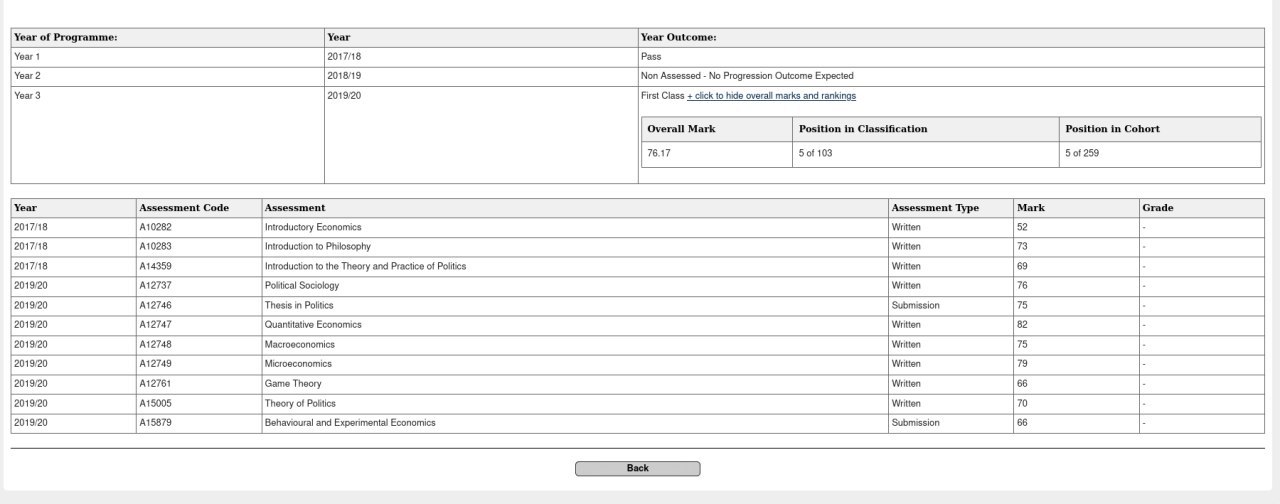Screen dimensions: 1280x504
Task: Click assessment code A12748
Action: pos(155,344)
